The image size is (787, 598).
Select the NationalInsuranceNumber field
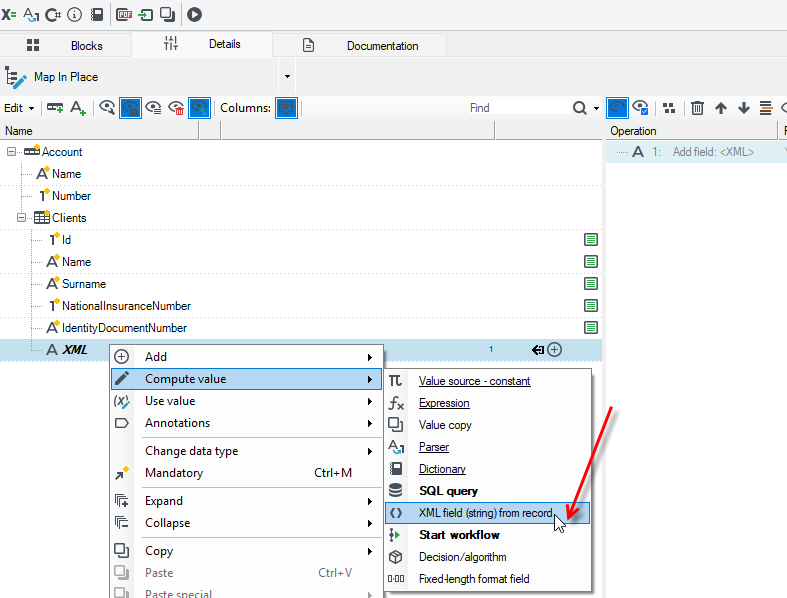[126, 306]
